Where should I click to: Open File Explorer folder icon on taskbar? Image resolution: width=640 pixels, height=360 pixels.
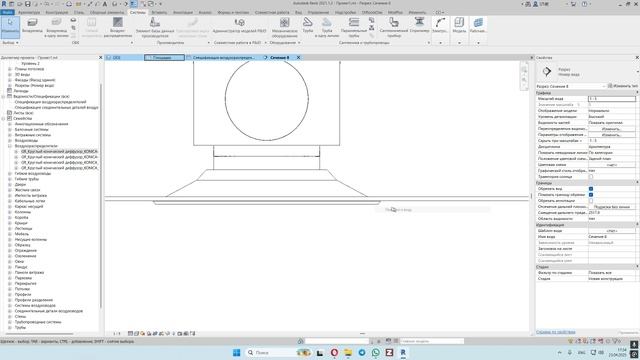point(348,352)
